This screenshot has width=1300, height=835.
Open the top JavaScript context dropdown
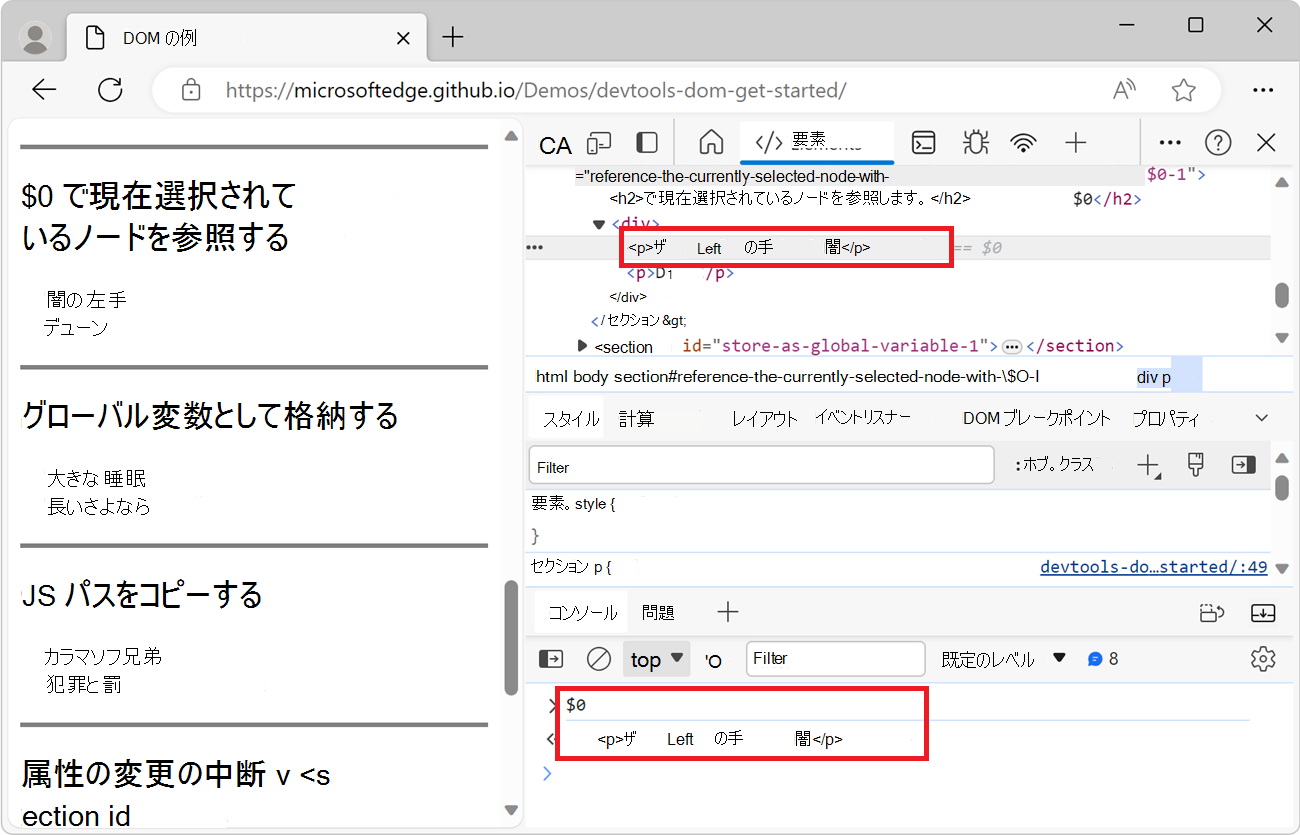pos(655,658)
